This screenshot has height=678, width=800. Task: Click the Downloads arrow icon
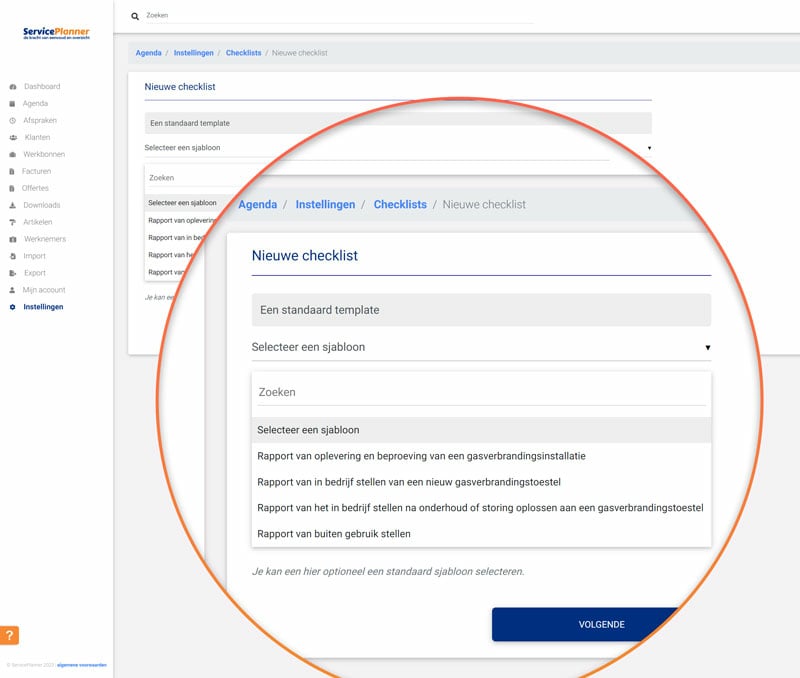click(x=13, y=205)
